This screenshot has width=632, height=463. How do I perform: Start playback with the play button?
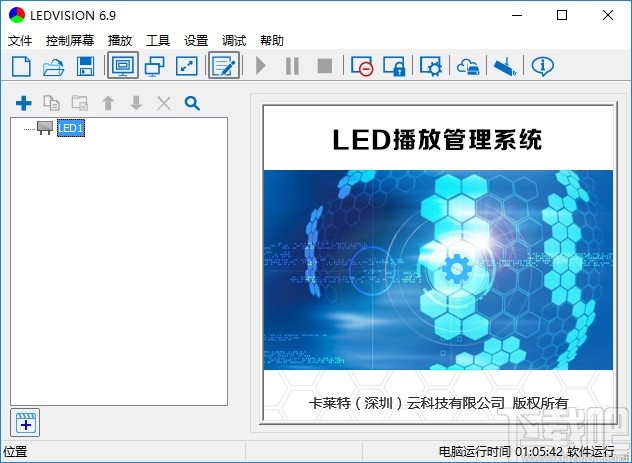click(261, 66)
